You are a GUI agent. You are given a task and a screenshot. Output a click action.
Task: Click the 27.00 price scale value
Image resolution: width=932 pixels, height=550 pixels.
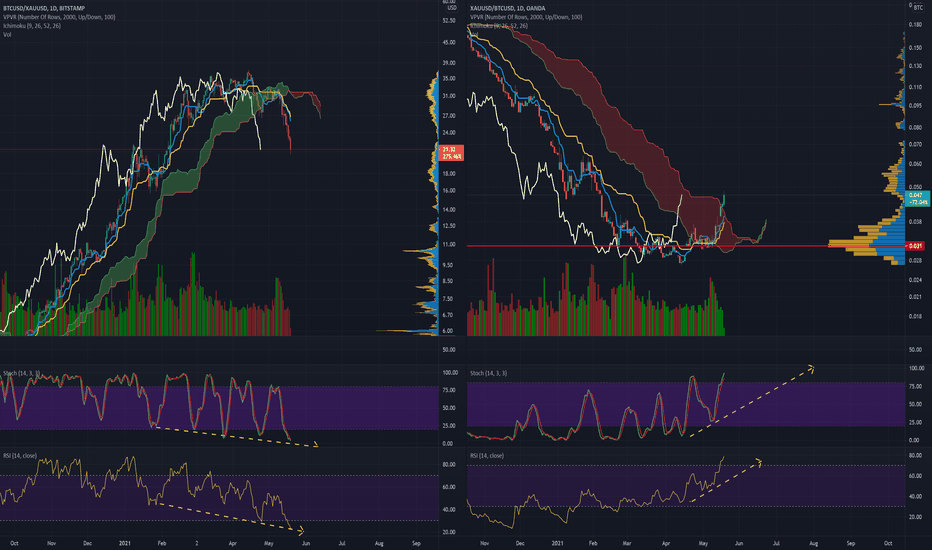coord(449,115)
